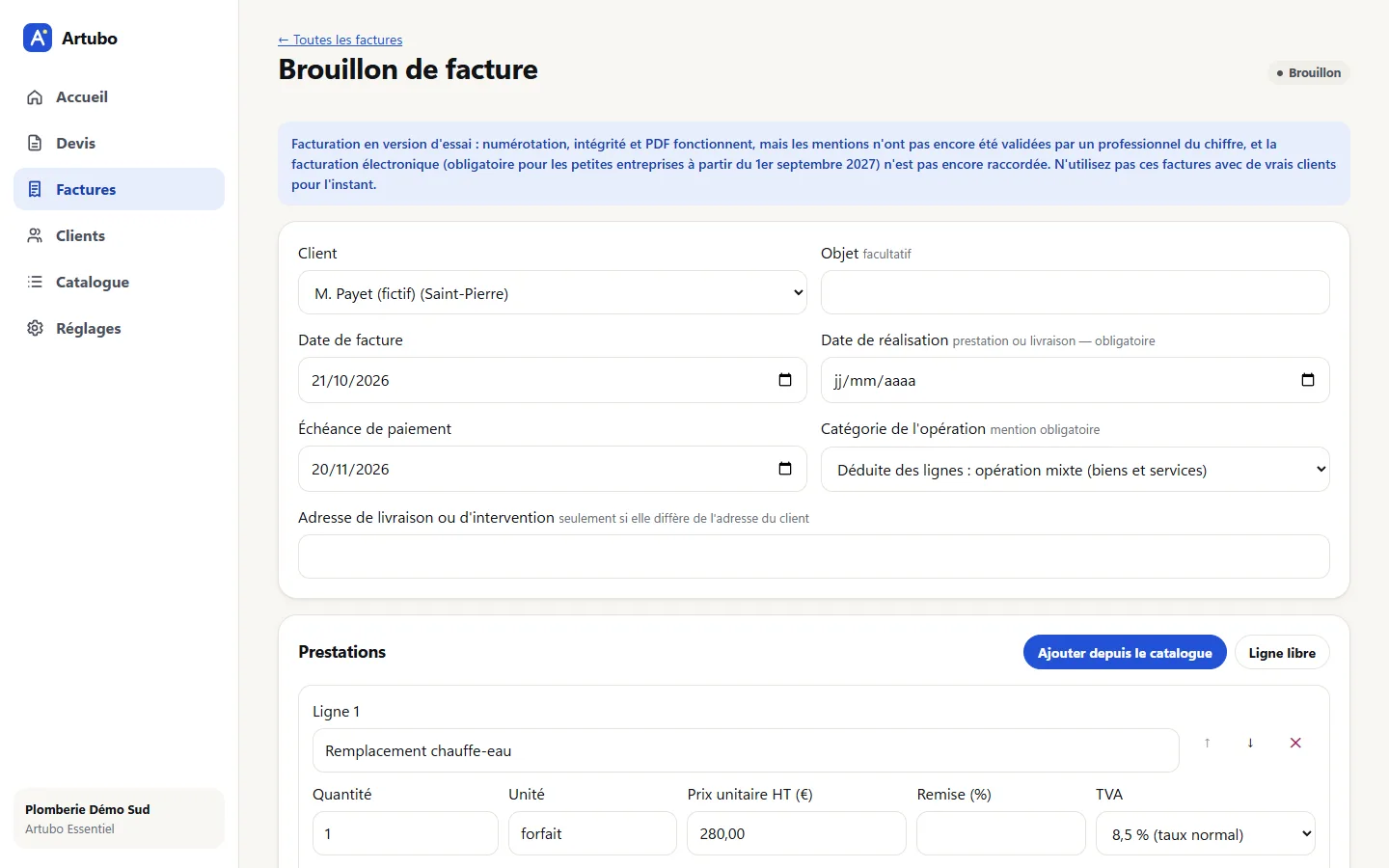Viewport: 1389px width, 868px height.
Task: Open calendar picker for Date de facture
Action: click(785, 380)
